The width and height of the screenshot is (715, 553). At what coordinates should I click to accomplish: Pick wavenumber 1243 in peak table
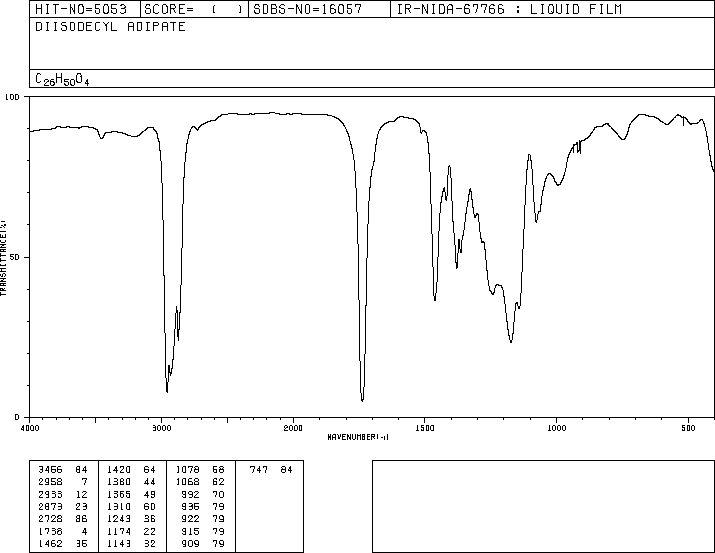click(119, 519)
